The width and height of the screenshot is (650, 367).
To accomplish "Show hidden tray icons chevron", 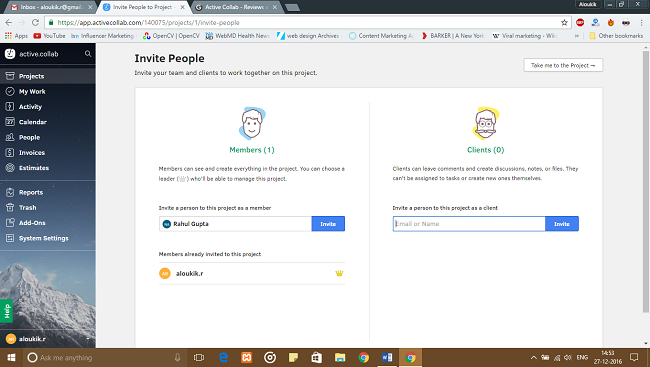I will tap(534, 357).
